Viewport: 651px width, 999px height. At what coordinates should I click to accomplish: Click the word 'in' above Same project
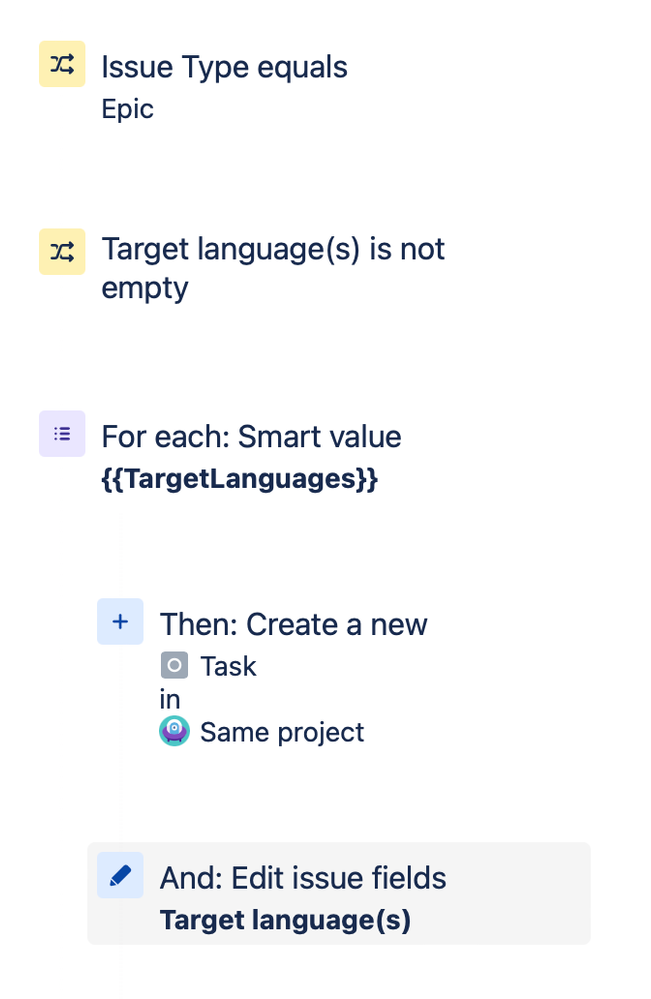click(170, 700)
